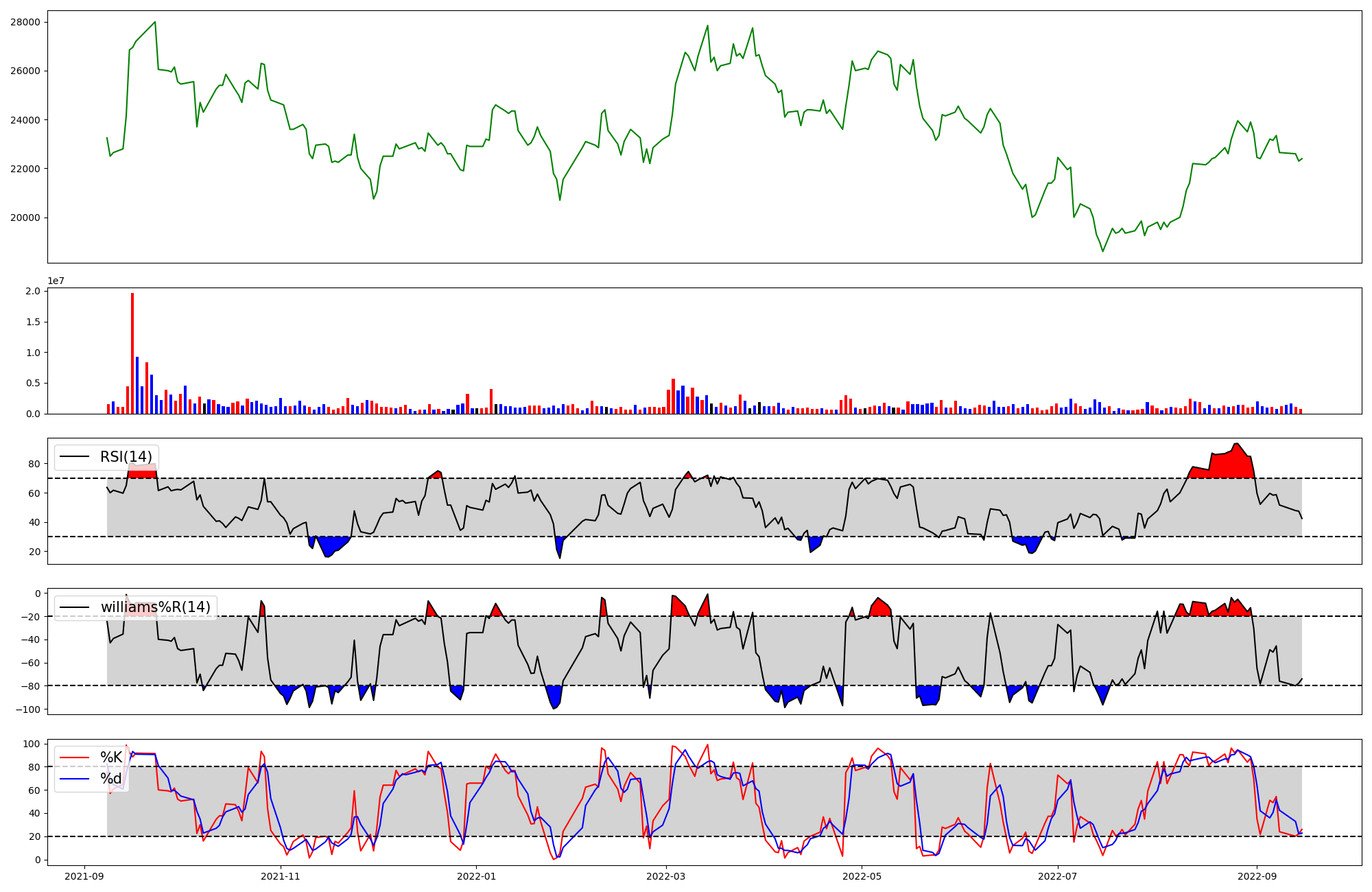Screen dimensions: 1372x892
Task: Click the blue %d legend line sample
Action: click(75, 779)
